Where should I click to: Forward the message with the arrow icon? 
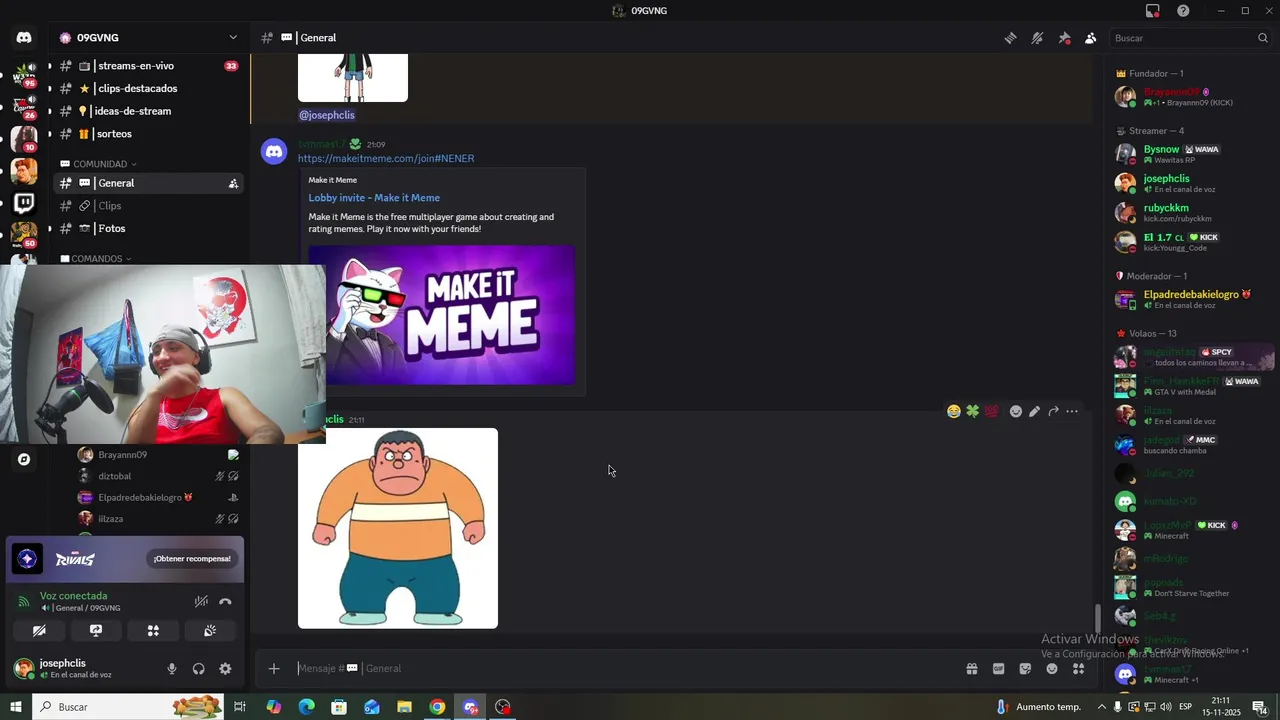1053,411
